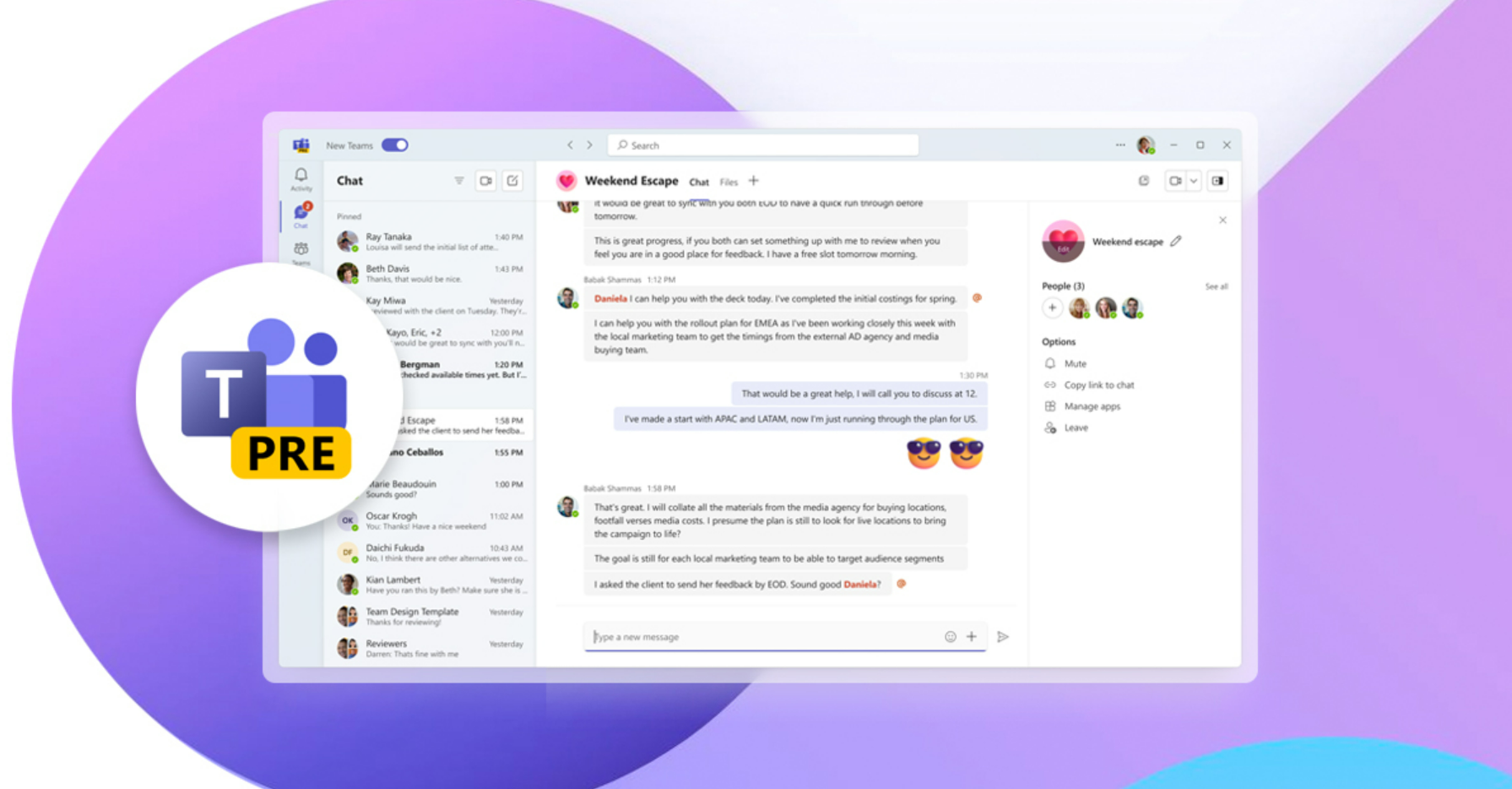1512x789 pixels.
Task: Select Copy link to chat option
Action: pos(1098,385)
